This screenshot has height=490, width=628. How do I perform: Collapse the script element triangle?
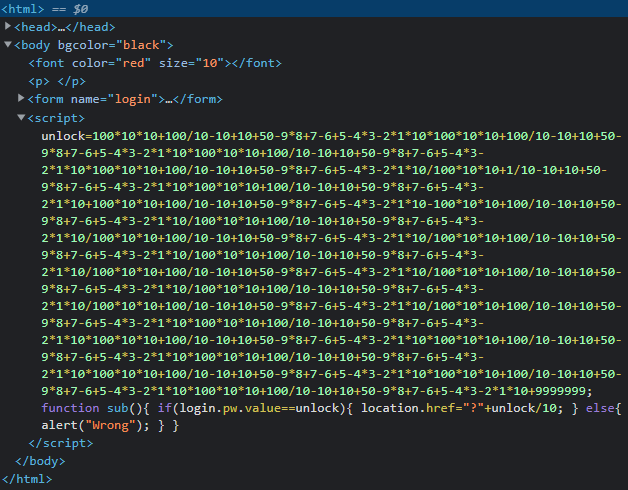pos(21,117)
